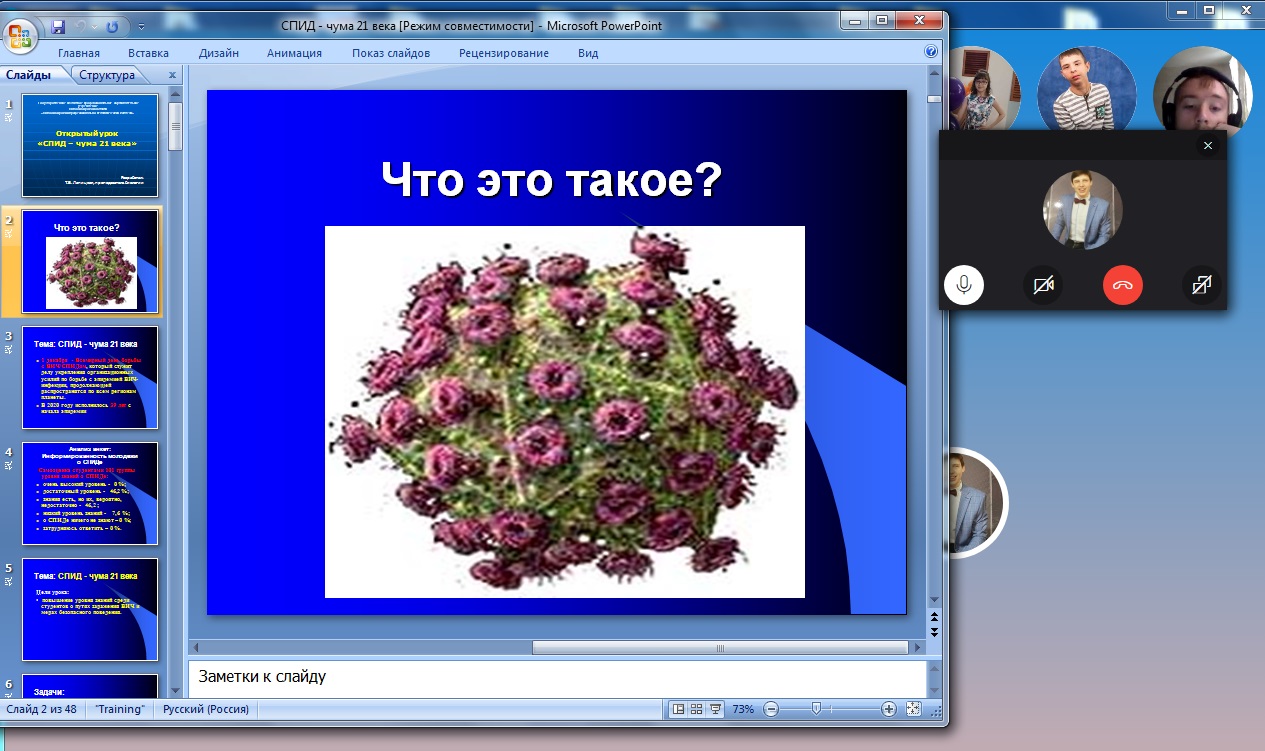
Task: Zoom in with the plus button
Action: [889, 709]
